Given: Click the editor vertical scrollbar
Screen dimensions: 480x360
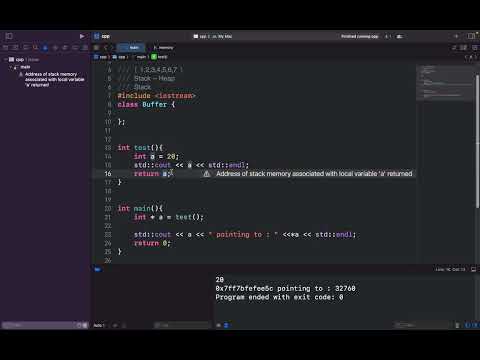Looking at the screenshot, I should [x=477, y=142].
